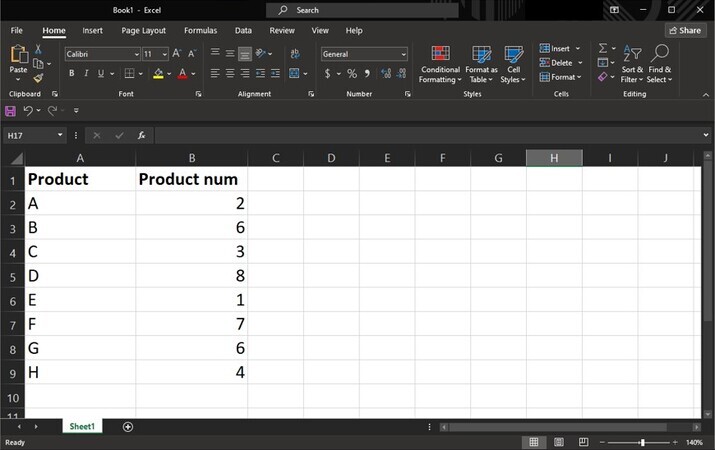Apply Comma Style format
Viewport: 715px width, 450px height.
coord(367,73)
